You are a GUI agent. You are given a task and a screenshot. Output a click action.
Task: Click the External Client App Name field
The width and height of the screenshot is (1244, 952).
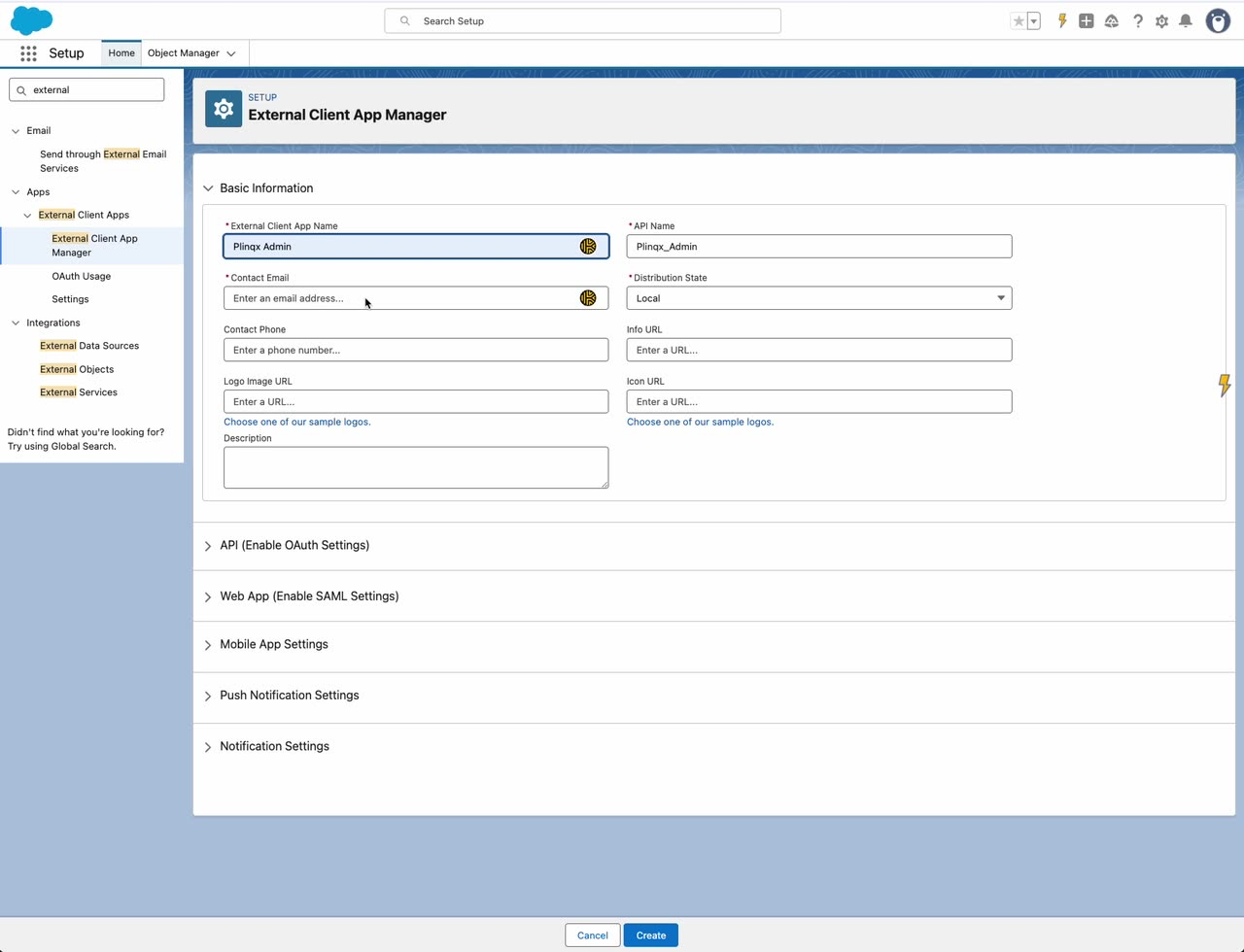[x=416, y=247]
